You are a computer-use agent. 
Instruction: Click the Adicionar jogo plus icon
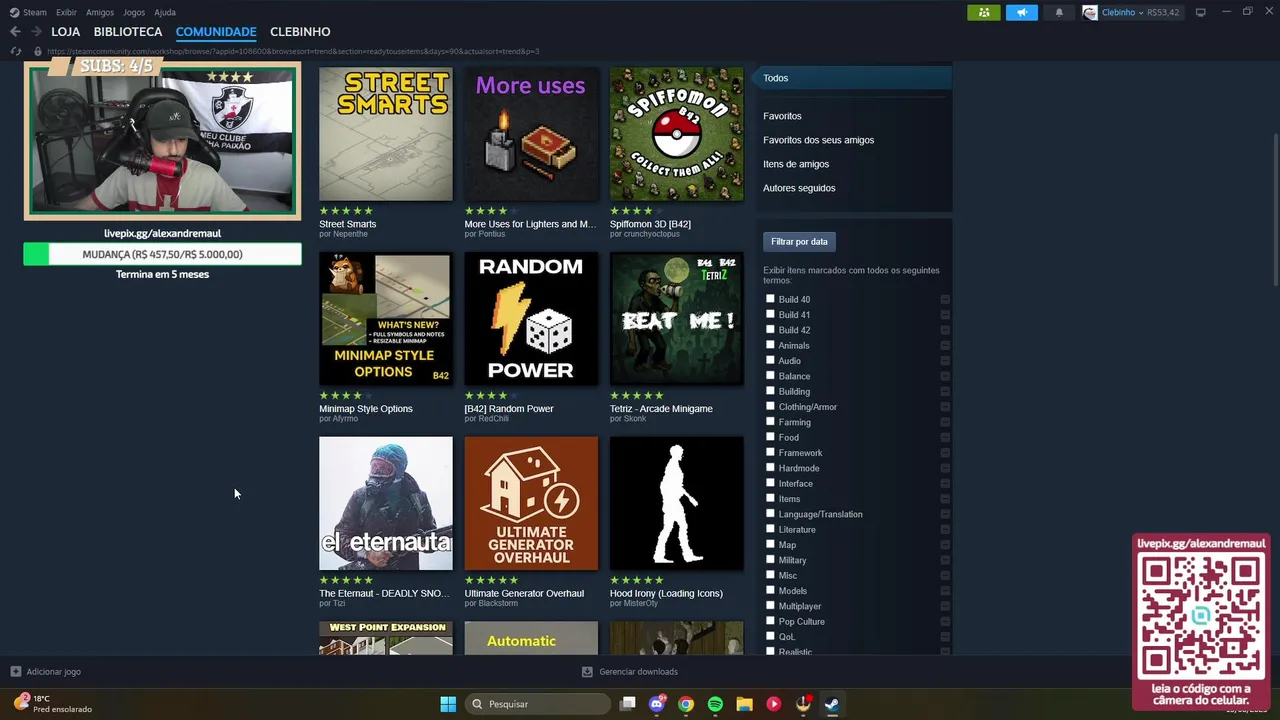tap(15, 672)
